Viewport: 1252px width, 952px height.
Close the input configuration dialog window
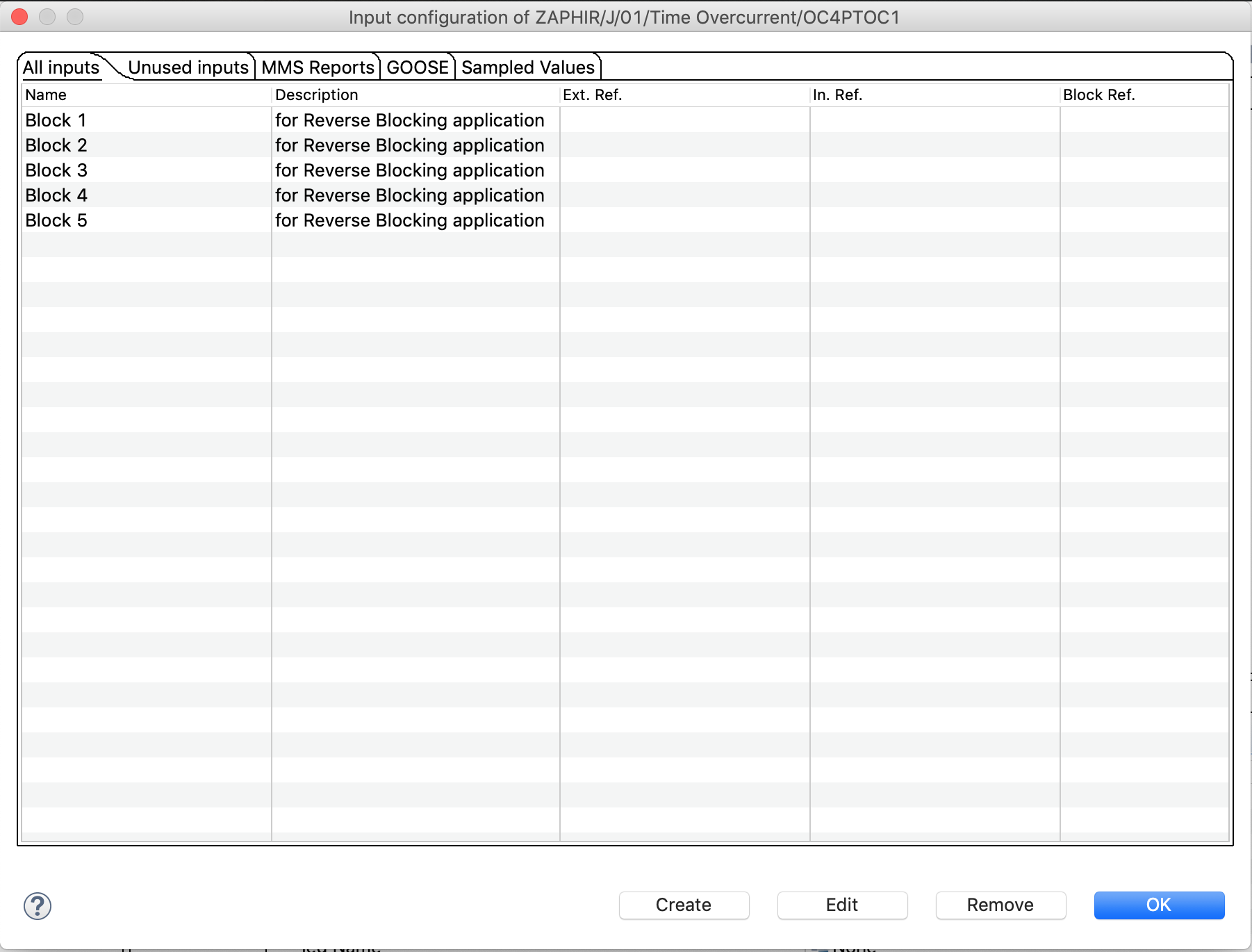20,17
